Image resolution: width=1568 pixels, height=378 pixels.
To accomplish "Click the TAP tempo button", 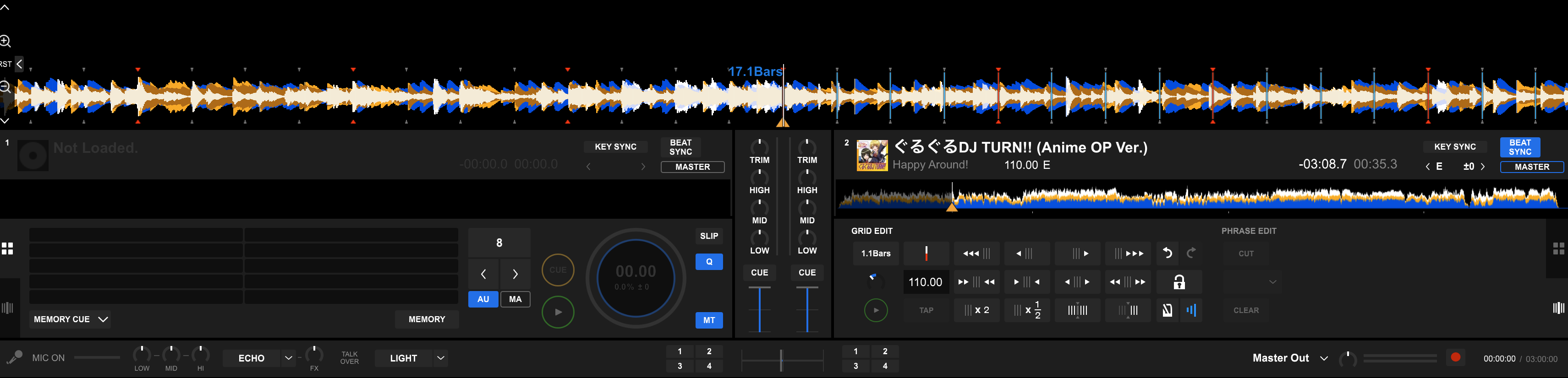I will click(x=926, y=311).
